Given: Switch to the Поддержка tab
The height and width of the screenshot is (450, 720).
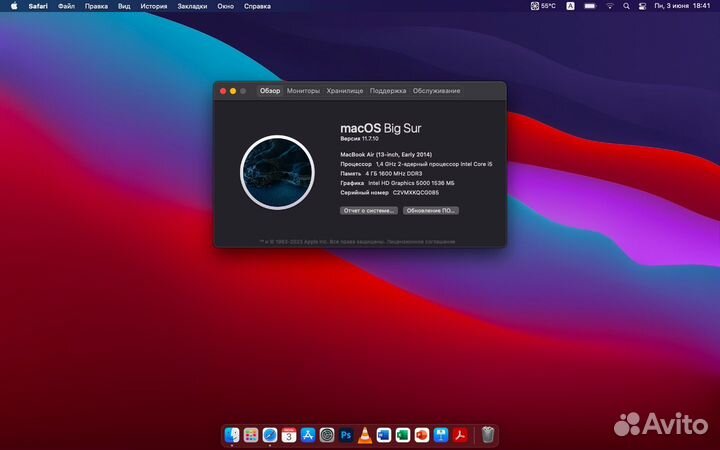Looking at the screenshot, I should 388,91.
